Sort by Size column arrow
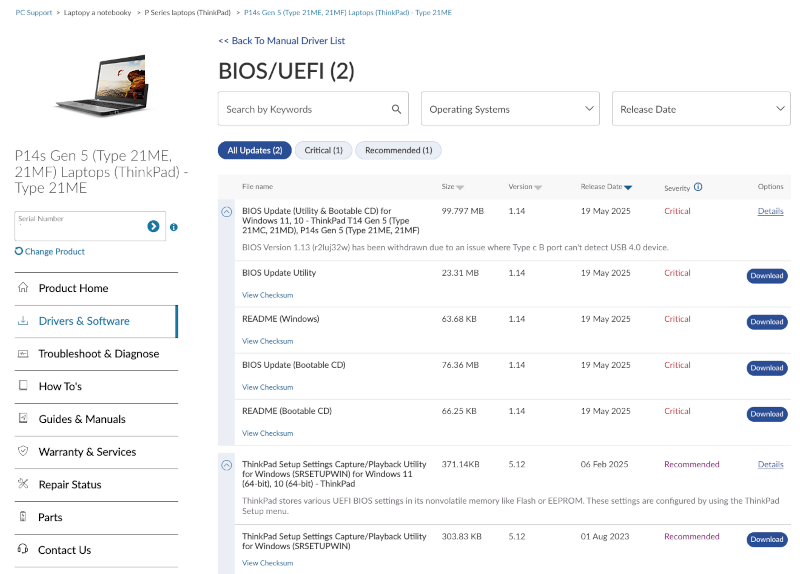The image size is (800, 574). click(x=460, y=187)
